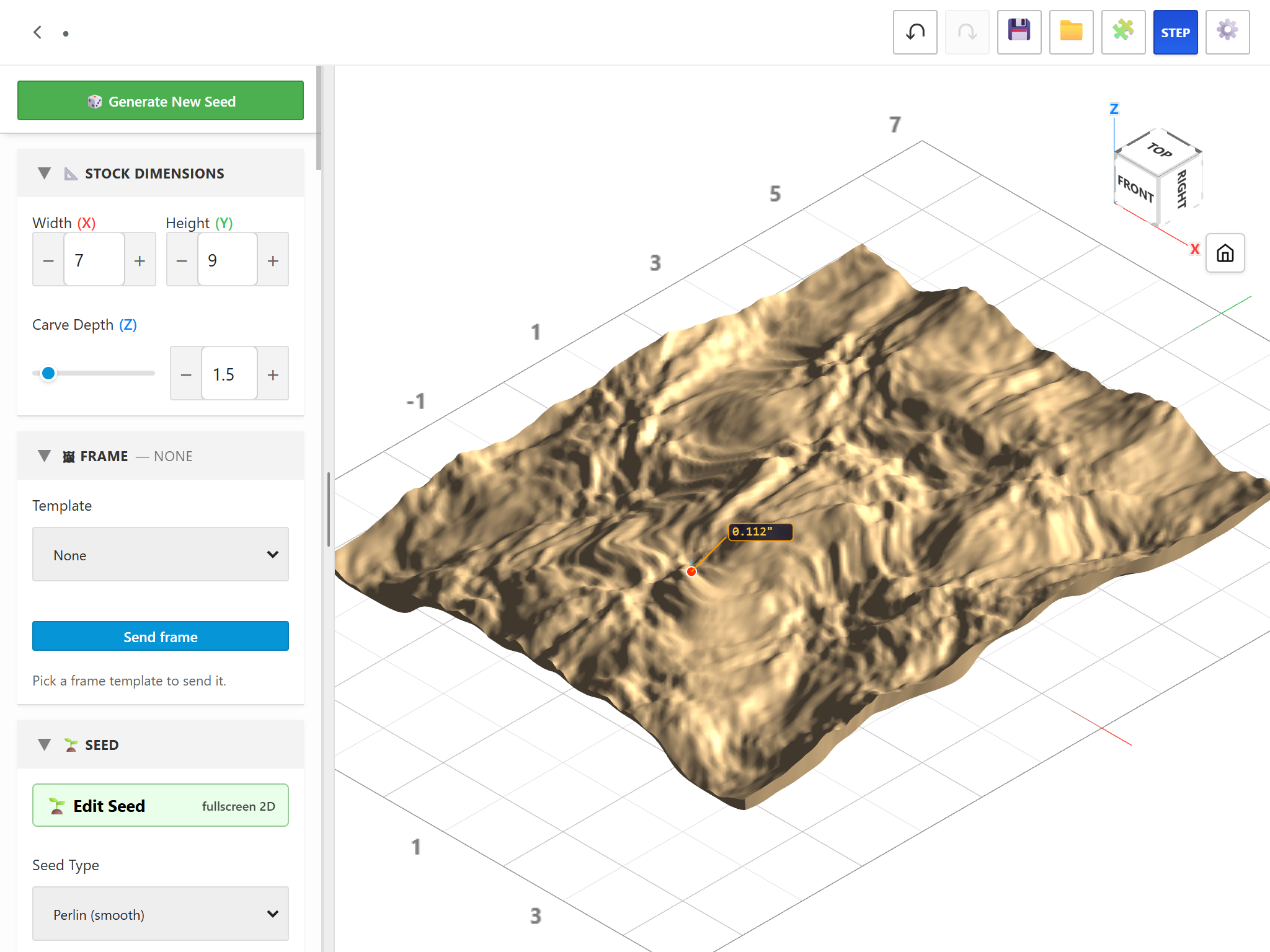Click the back chevron arrow
Viewport: 1270px width, 952px height.
pyautogui.click(x=38, y=32)
